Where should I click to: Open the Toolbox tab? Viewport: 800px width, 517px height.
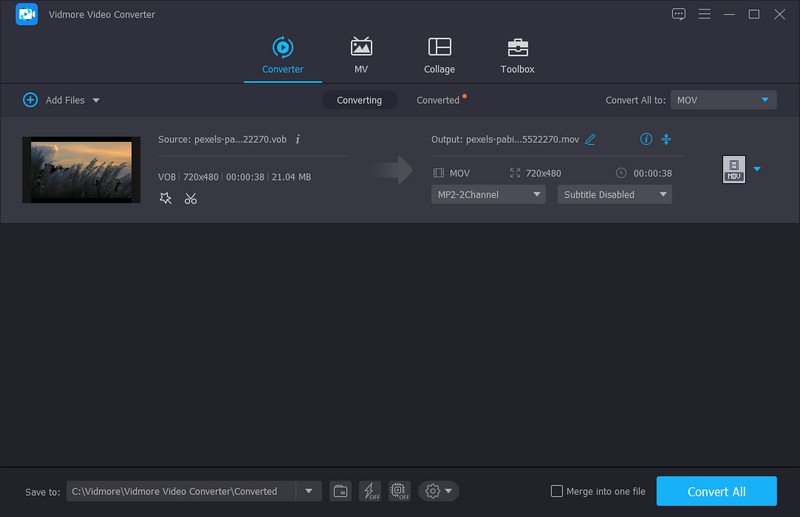tap(517, 55)
